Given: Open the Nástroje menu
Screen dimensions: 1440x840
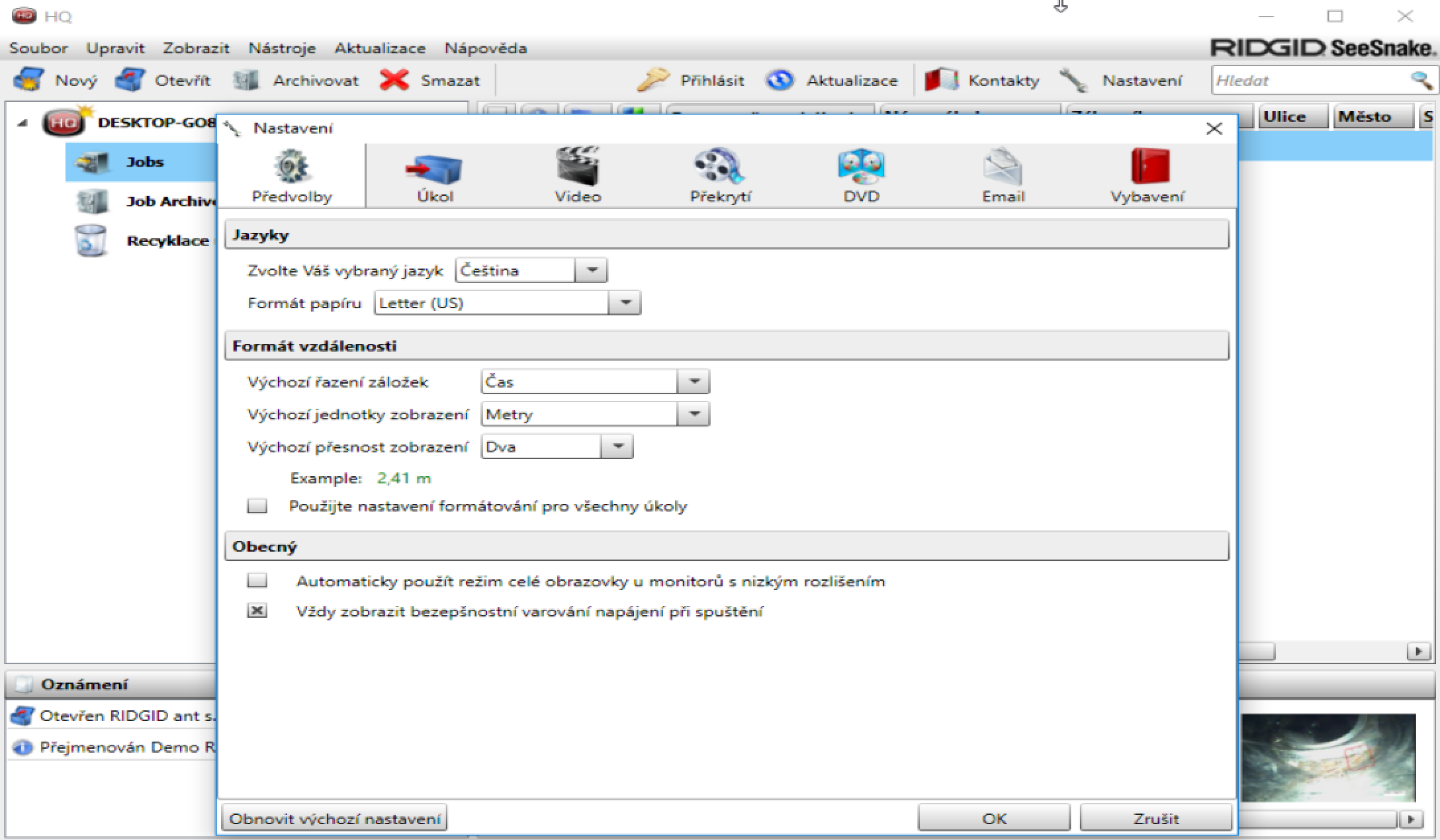Looking at the screenshot, I should [282, 48].
